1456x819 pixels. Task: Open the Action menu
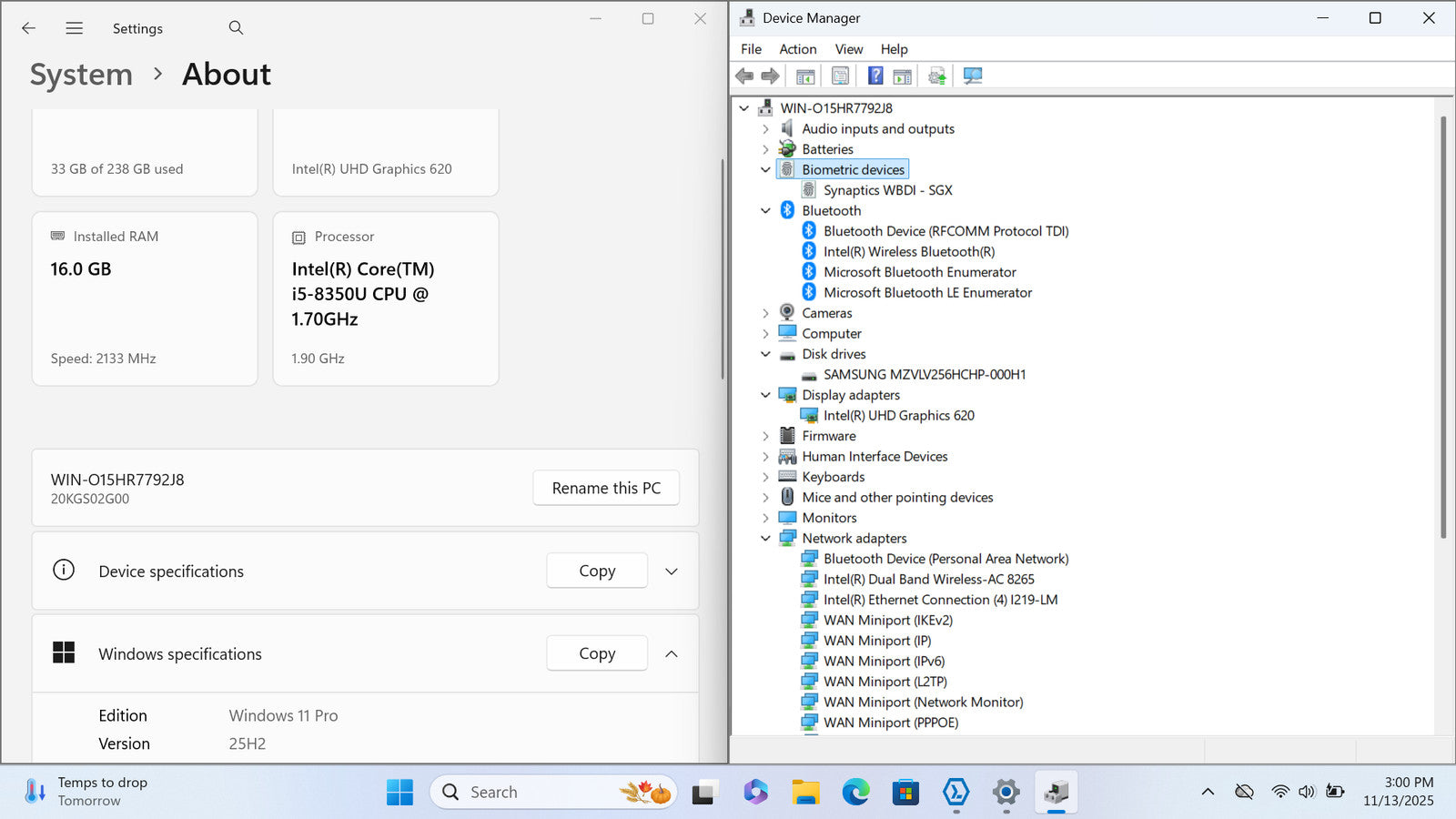click(797, 49)
